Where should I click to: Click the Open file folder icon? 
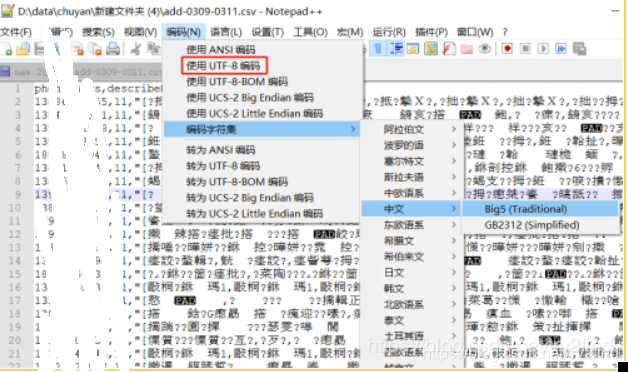pos(23,49)
